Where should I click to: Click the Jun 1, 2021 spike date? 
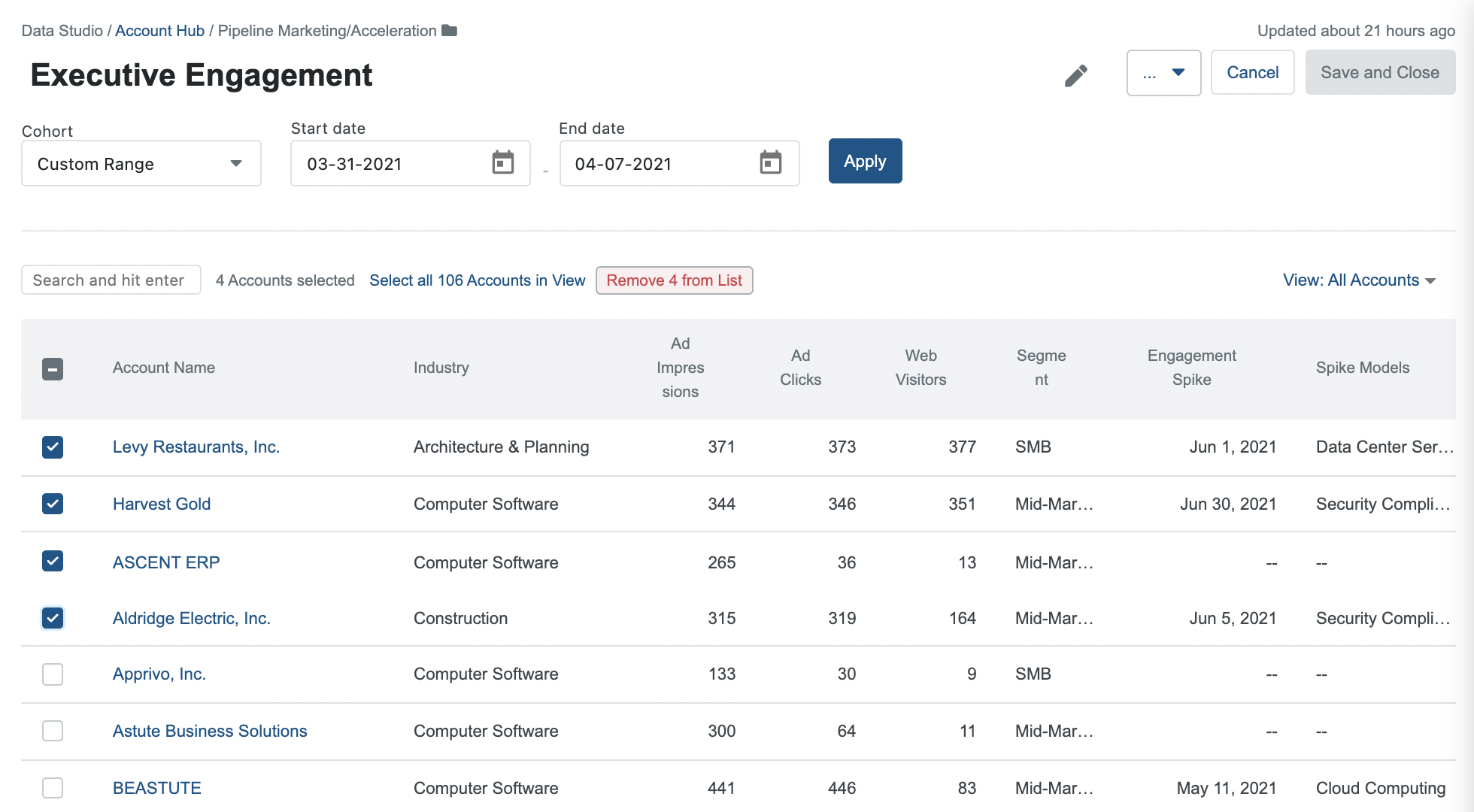(x=1233, y=447)
